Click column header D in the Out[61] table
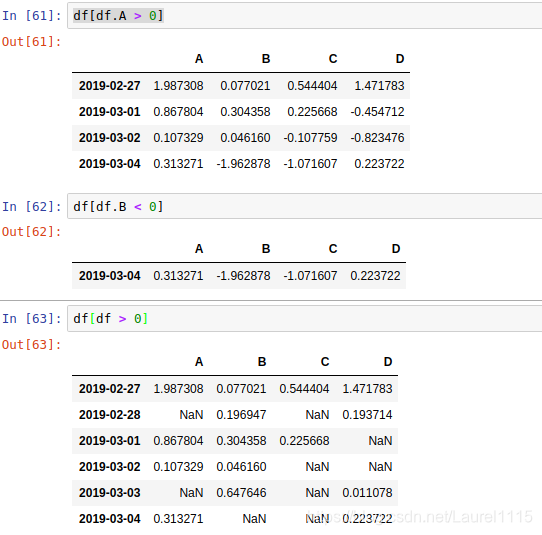 tap(400, 59)
